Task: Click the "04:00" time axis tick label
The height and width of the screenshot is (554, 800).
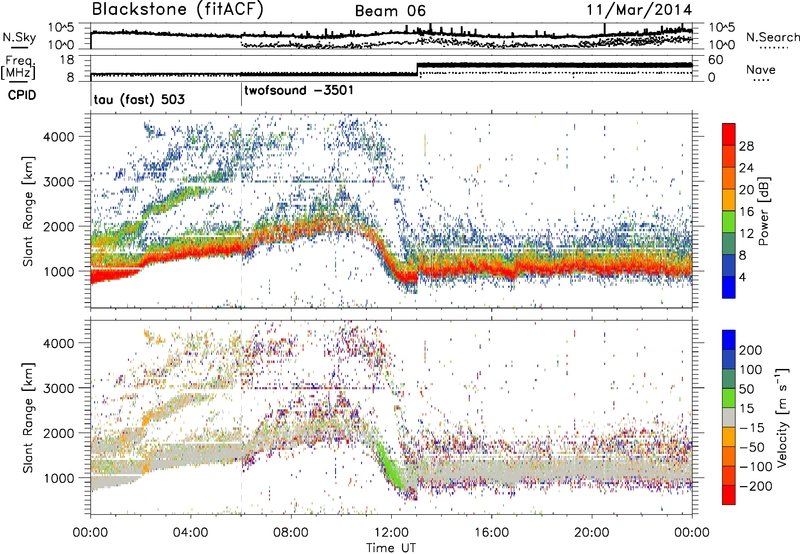Action: point(191,533)
